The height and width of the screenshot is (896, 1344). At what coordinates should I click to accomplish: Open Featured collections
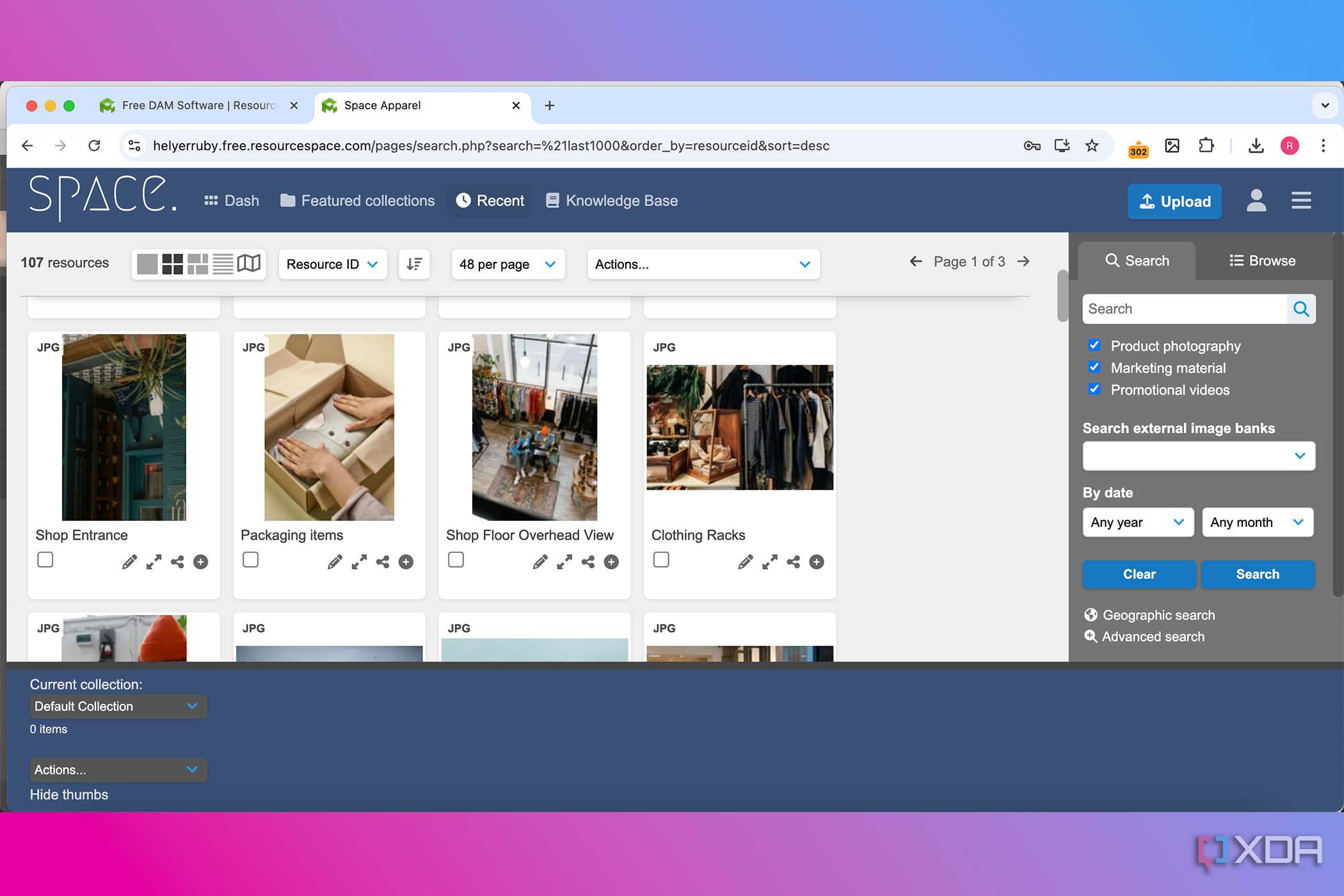pos(358,201)
